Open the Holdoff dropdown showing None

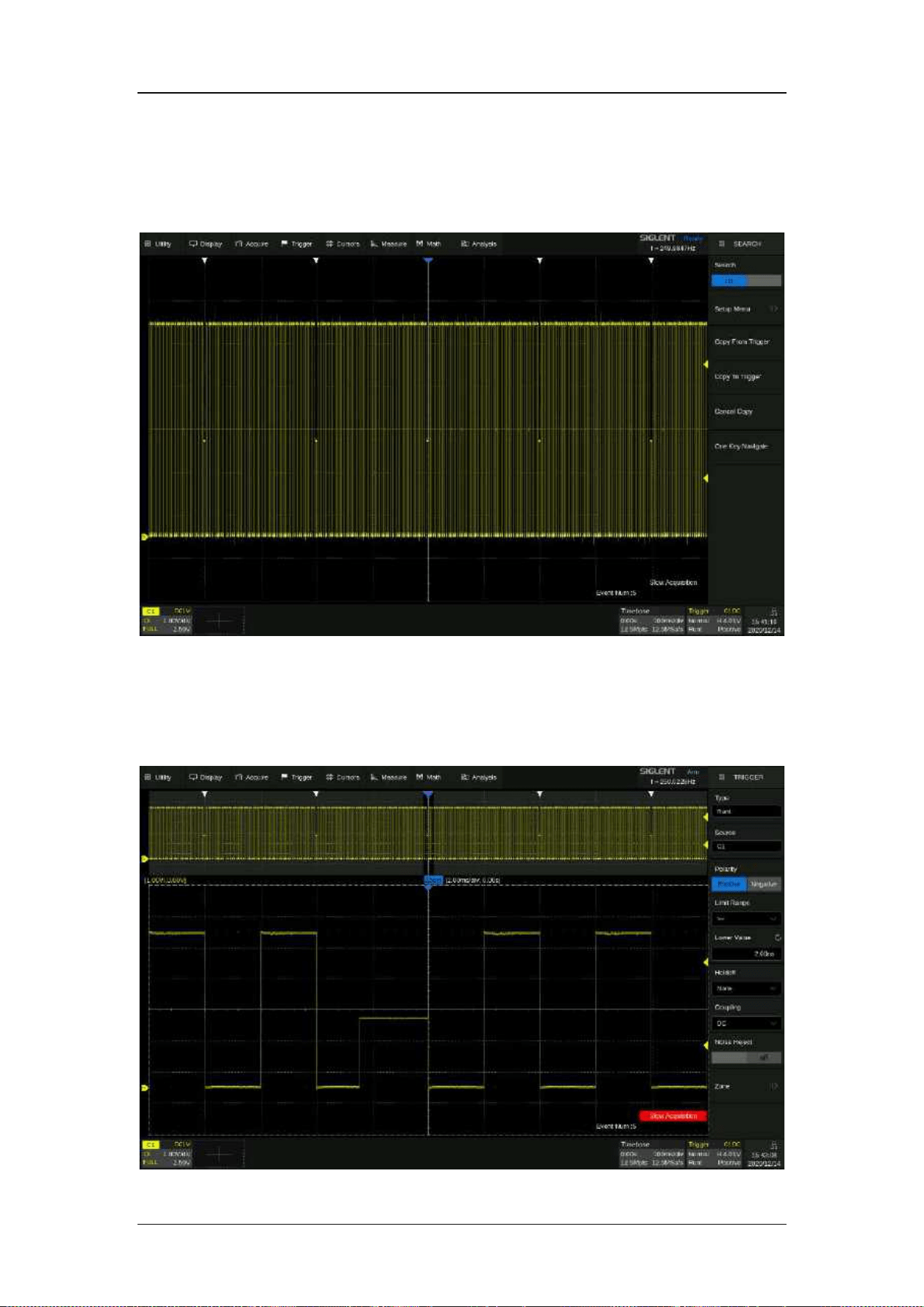(746, 989)
